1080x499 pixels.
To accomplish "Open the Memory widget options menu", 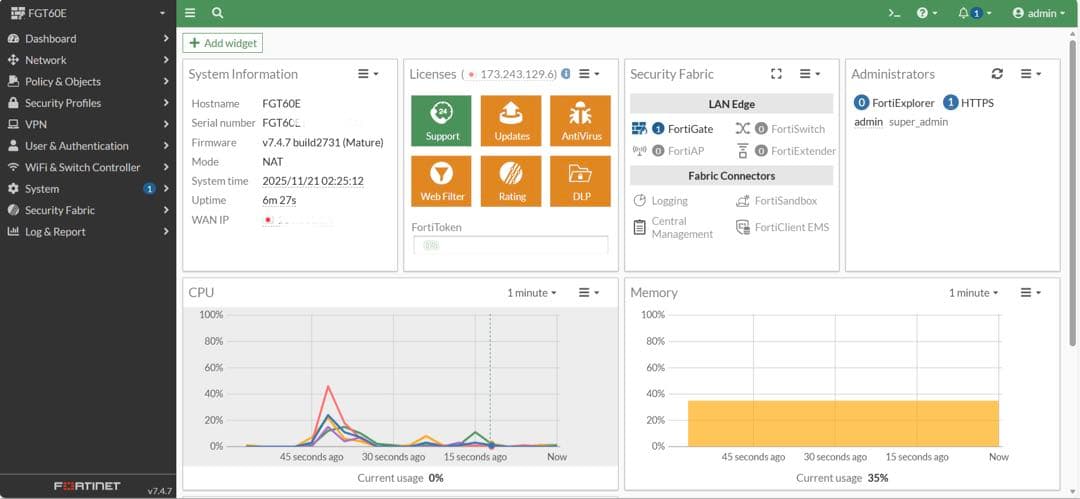I will [1030, 293].
